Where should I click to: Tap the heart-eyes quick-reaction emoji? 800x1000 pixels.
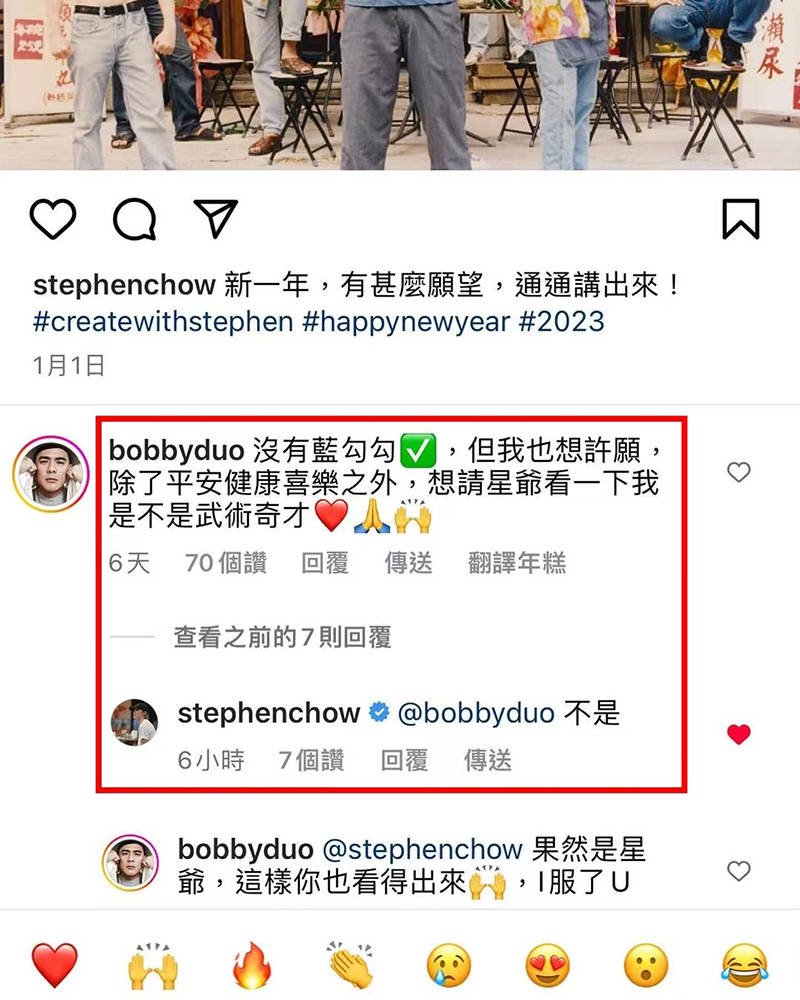tap(547, 964)
